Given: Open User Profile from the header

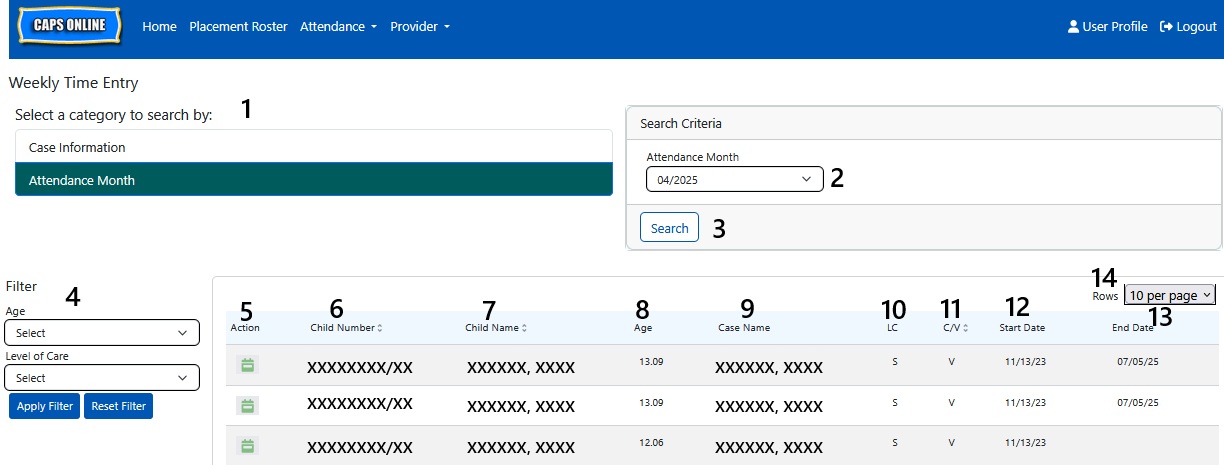Looking at the screenshot, I should [x=1108, y=27].
